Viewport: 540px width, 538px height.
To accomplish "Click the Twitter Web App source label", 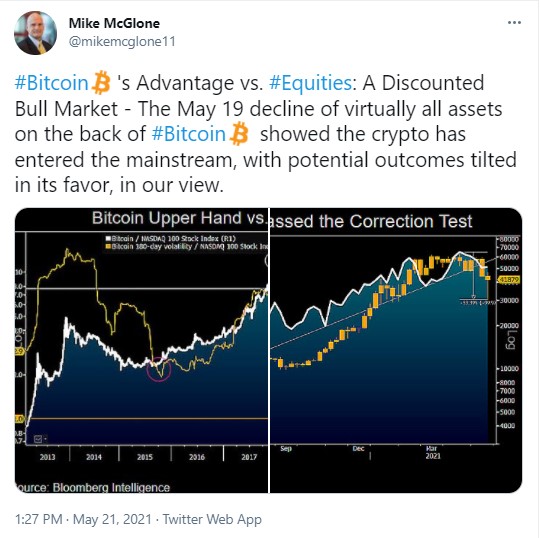I will coord(212,519).
